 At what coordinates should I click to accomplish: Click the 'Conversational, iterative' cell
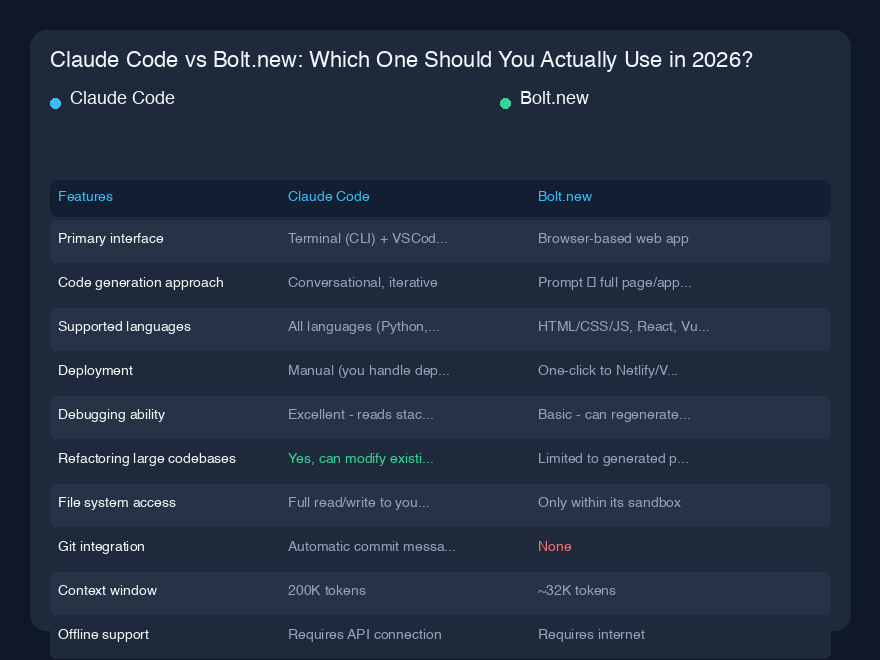point(363,282)
